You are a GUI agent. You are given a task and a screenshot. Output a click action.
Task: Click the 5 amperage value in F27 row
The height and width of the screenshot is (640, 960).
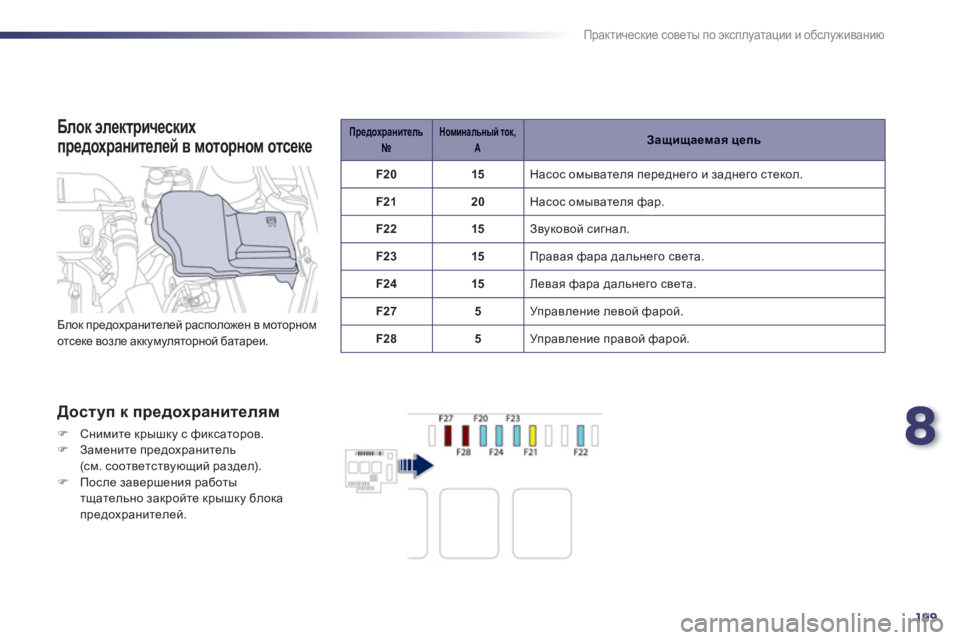[x=478, y=311]
